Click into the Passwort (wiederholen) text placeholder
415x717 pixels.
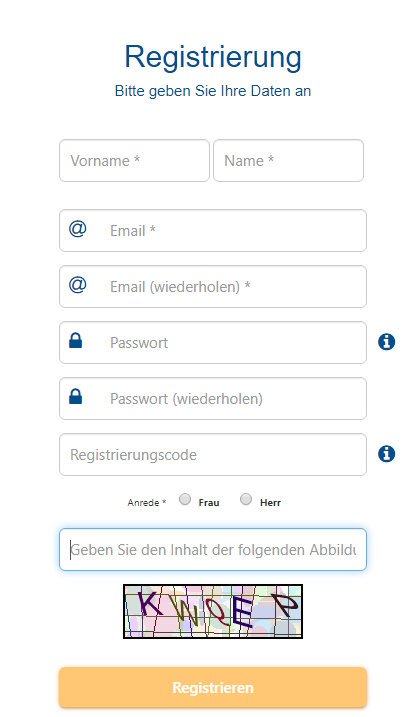click(x=186, y=399)
